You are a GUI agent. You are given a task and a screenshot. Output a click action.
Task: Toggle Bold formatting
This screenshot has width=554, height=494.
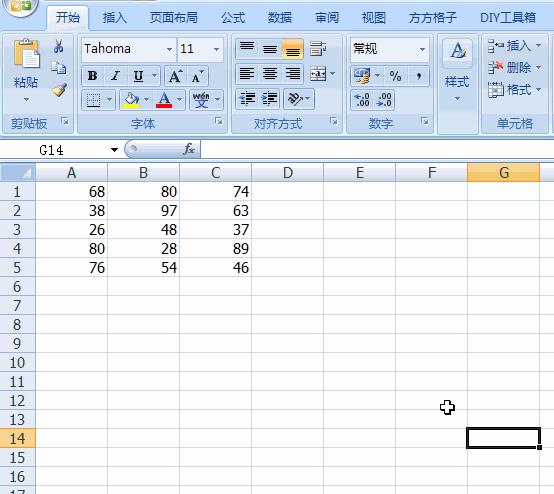[x=93, y=76]
